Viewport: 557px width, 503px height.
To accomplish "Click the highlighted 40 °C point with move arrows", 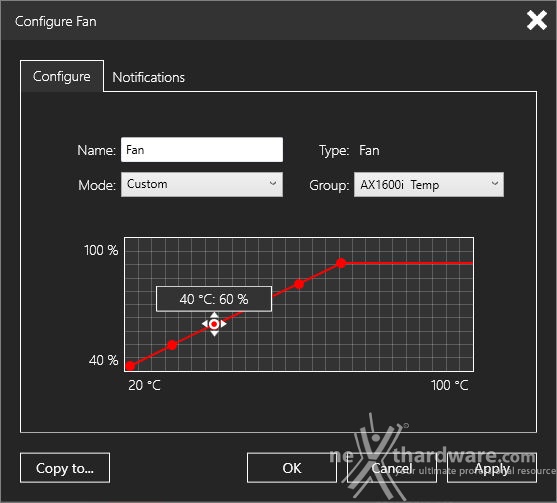I will (214, 324).
